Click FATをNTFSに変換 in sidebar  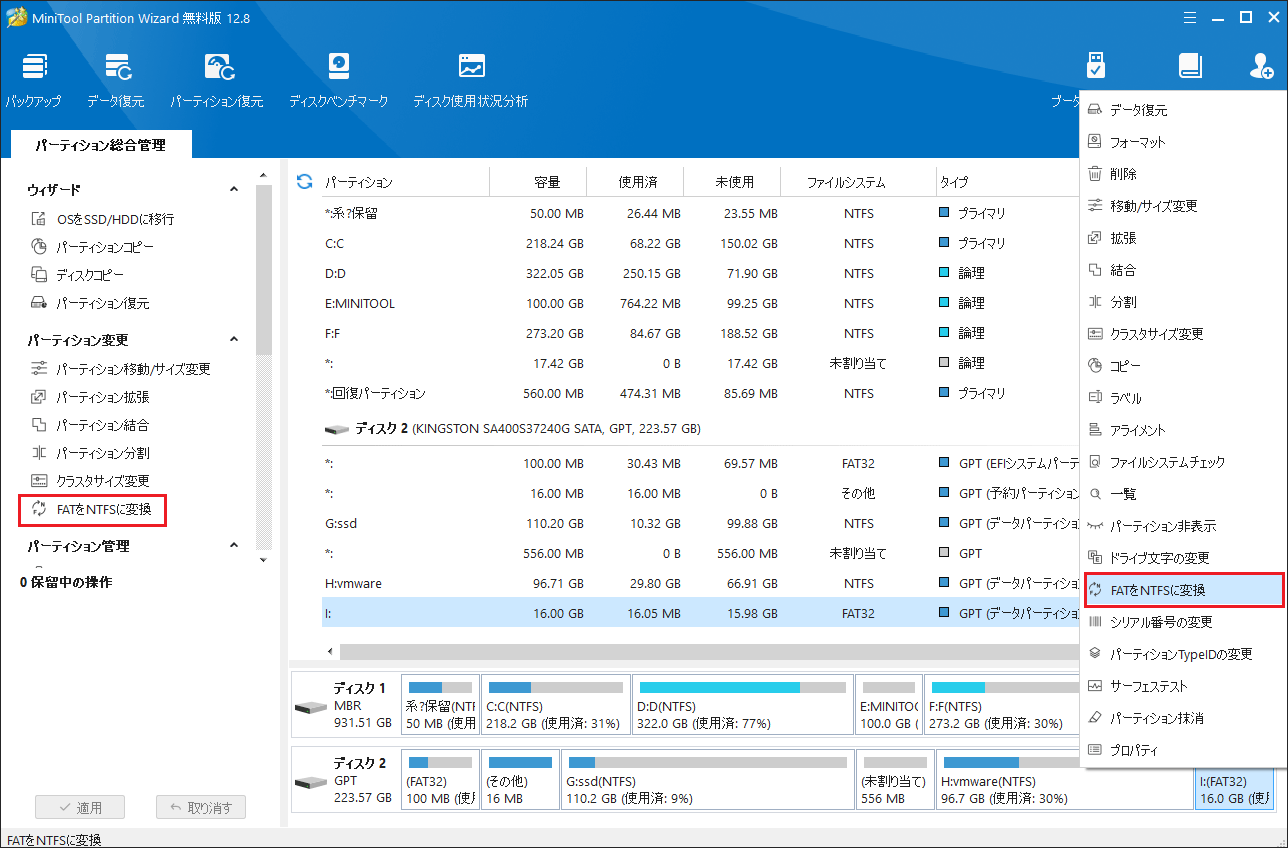coord(92,509)
